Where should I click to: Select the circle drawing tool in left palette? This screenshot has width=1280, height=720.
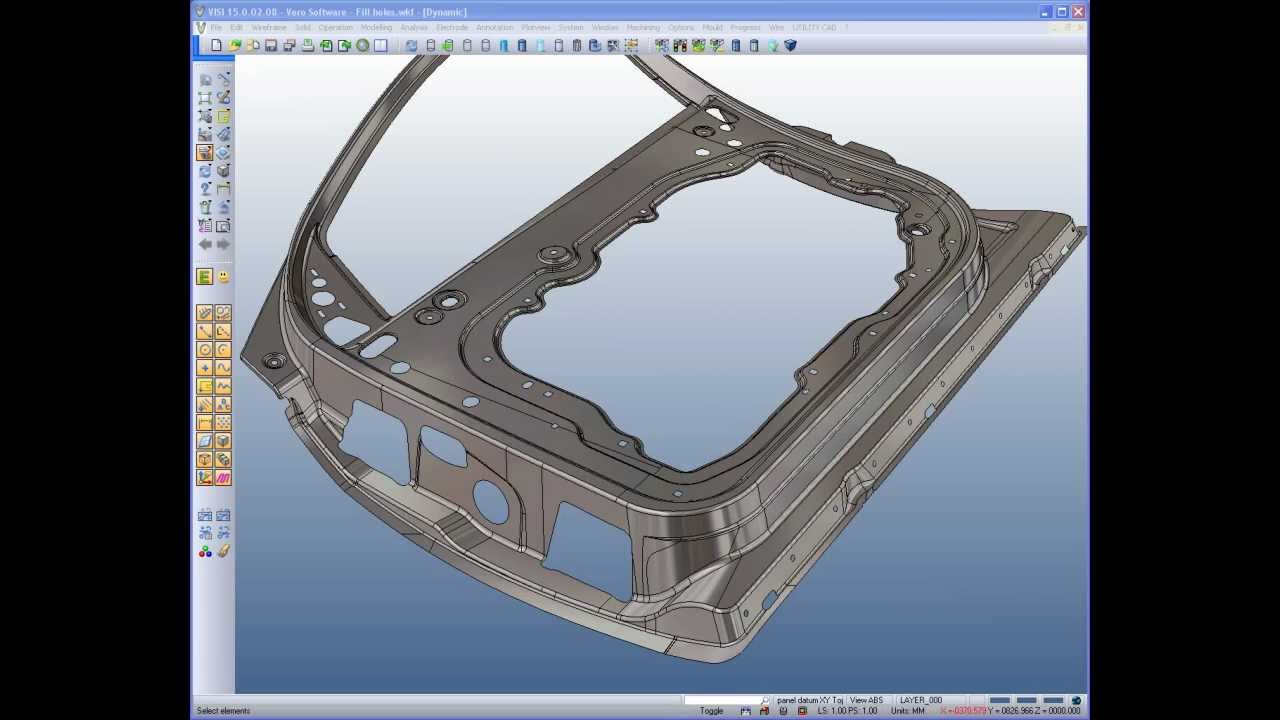click(205, 350)
